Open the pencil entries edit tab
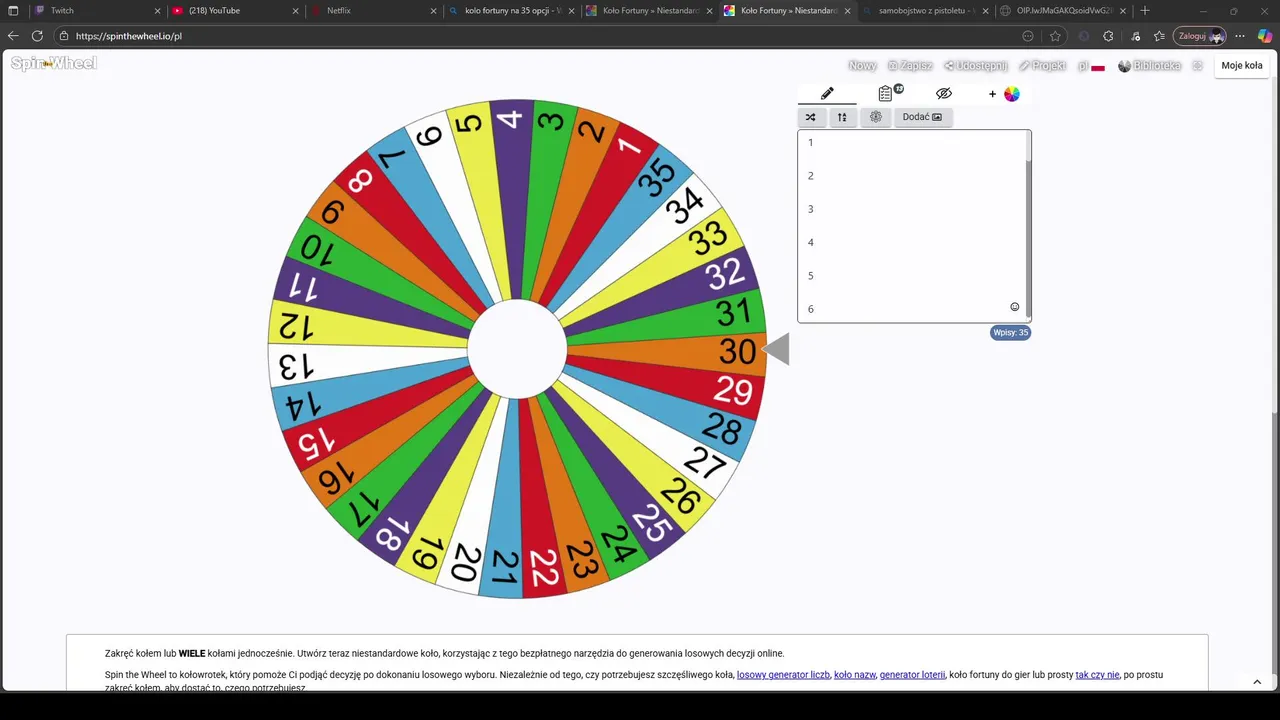This screenshot has width=1280, height=720. pos(827,93)
